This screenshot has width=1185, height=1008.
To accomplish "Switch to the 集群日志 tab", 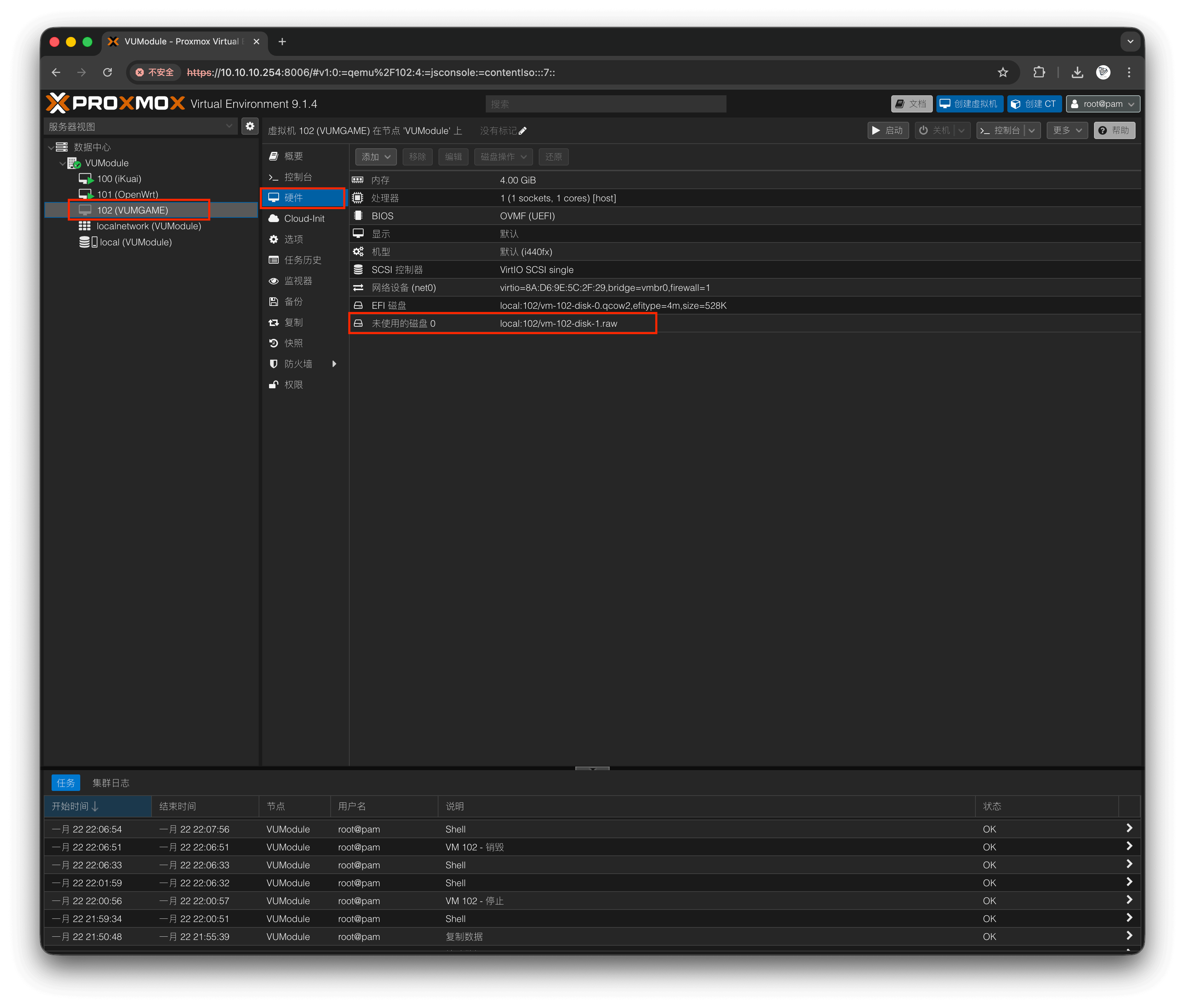I will point(111,783).
